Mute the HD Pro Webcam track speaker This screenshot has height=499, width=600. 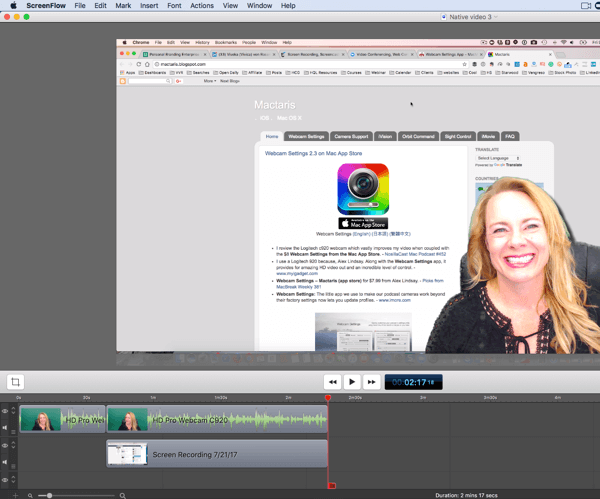point(5,427)
